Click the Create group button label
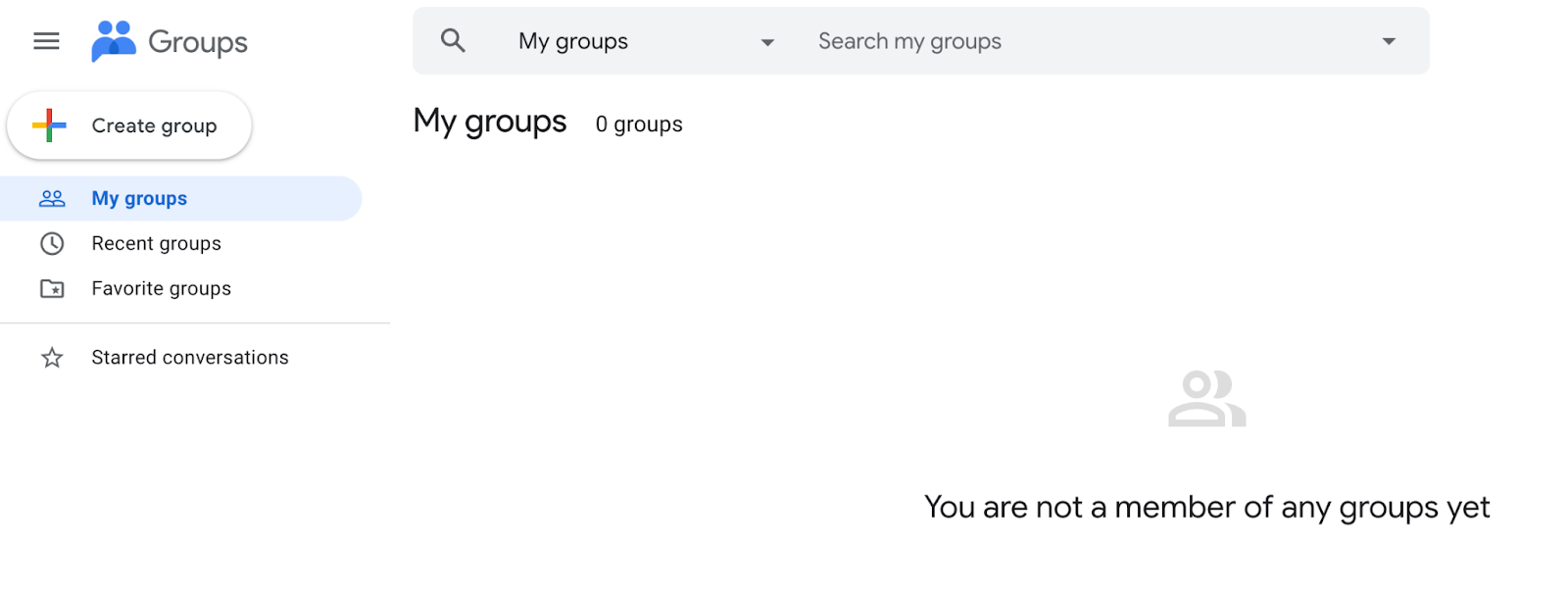The height and width of the screenshot is (590, 1568). pos(154,125)
